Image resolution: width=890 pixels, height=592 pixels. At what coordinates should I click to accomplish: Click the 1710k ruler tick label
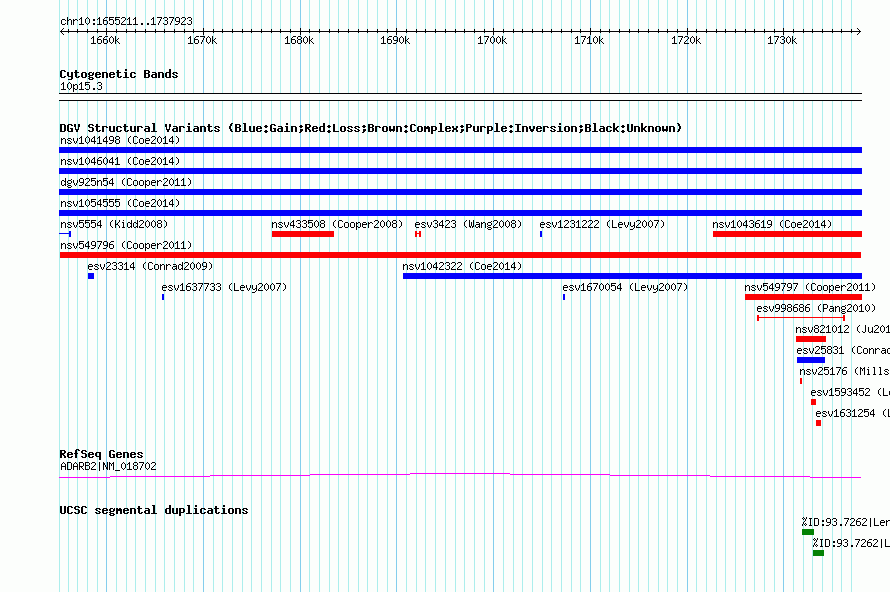pyautogui.click(x=589, y=40)
